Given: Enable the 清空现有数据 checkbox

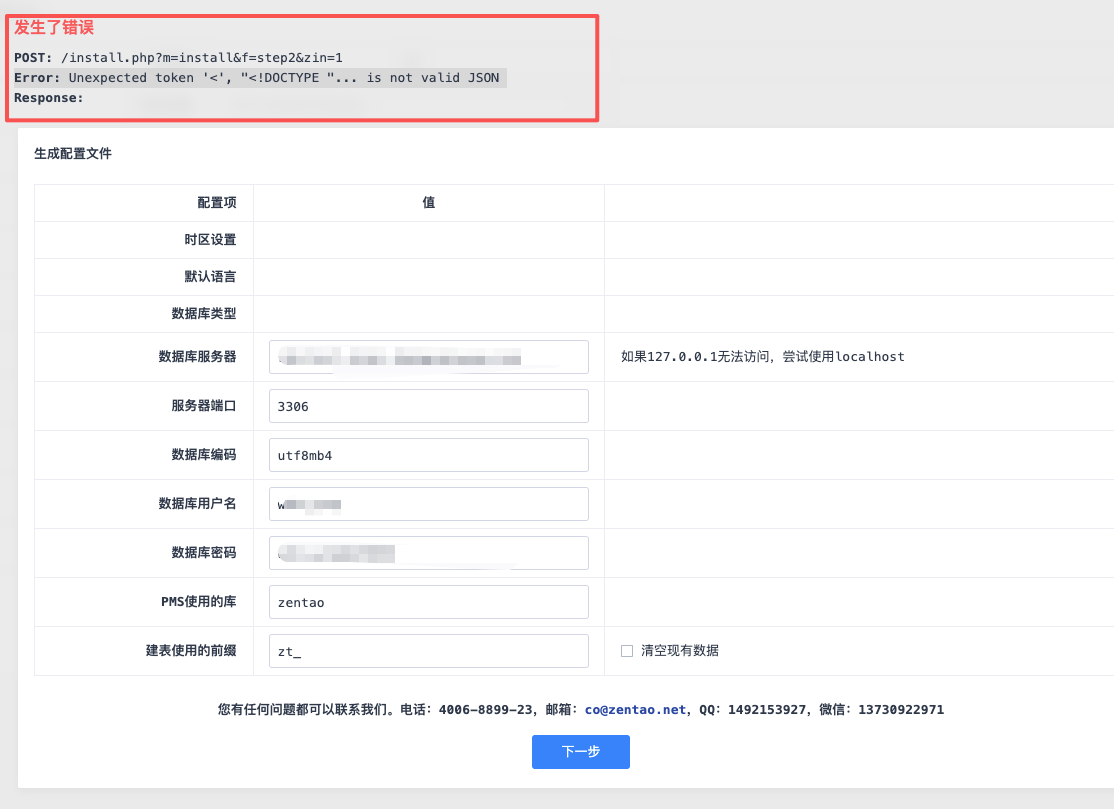Looking at the screenshot, I should pos(627,651).
